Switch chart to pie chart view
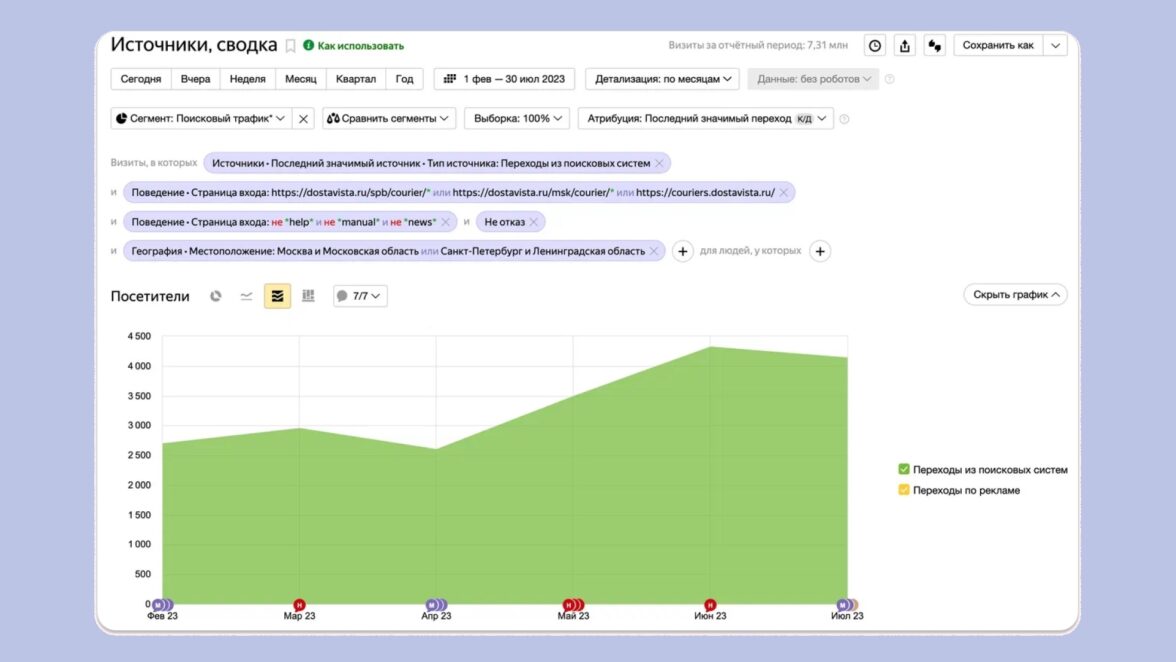The height and width of the screenshot is (662, 1176). (x=215, y=296)
